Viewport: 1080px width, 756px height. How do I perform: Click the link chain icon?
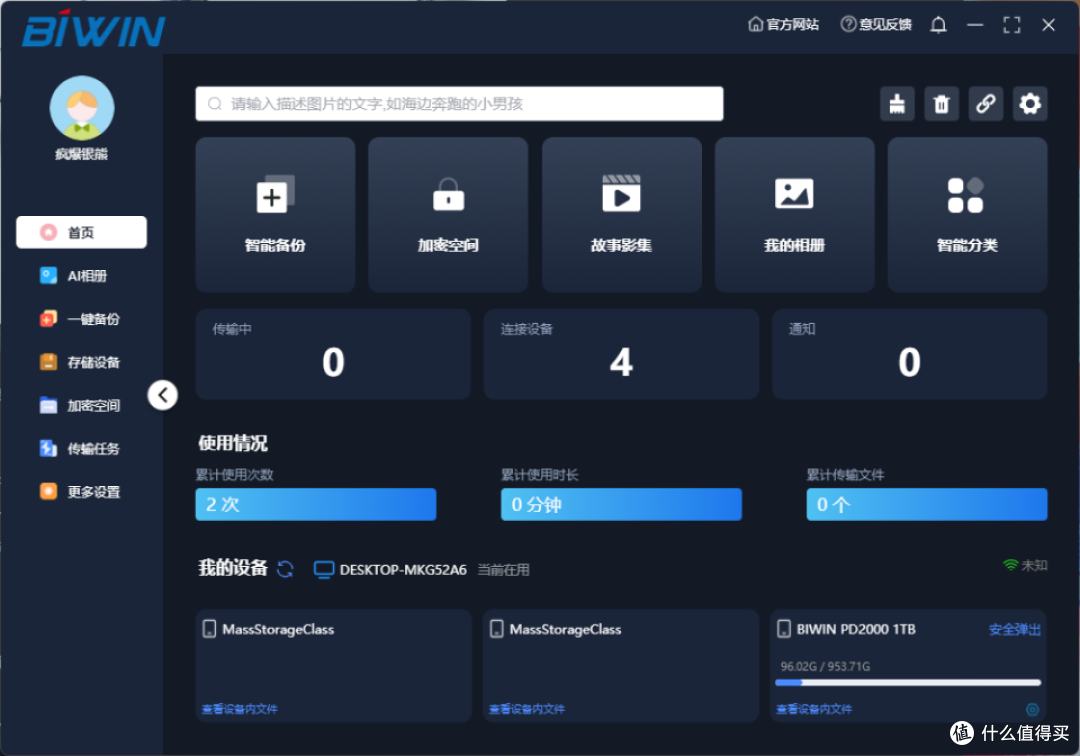tap(986, 104)
